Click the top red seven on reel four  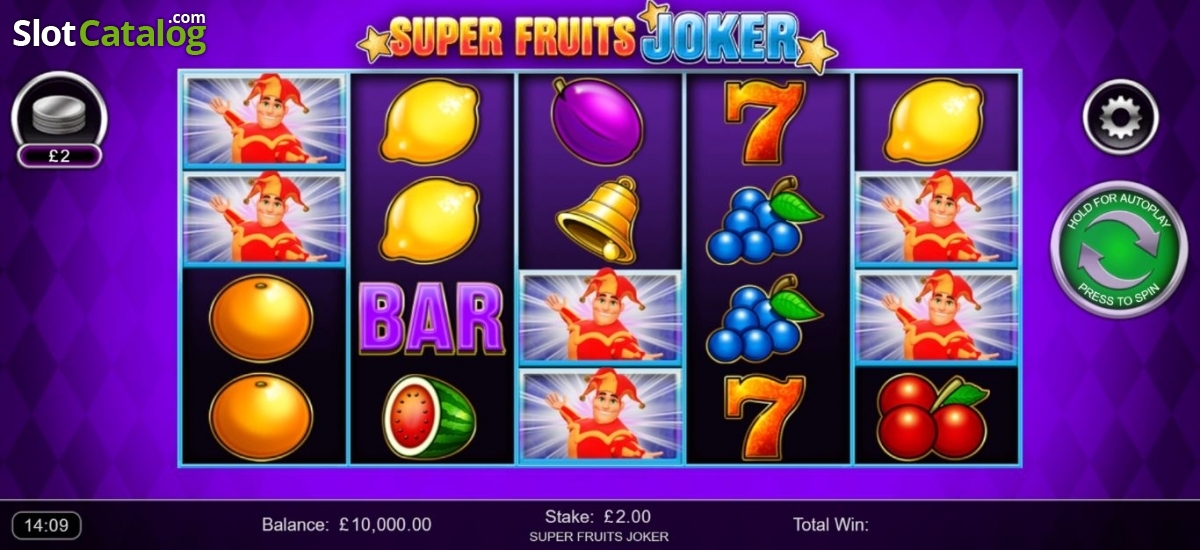765,119
